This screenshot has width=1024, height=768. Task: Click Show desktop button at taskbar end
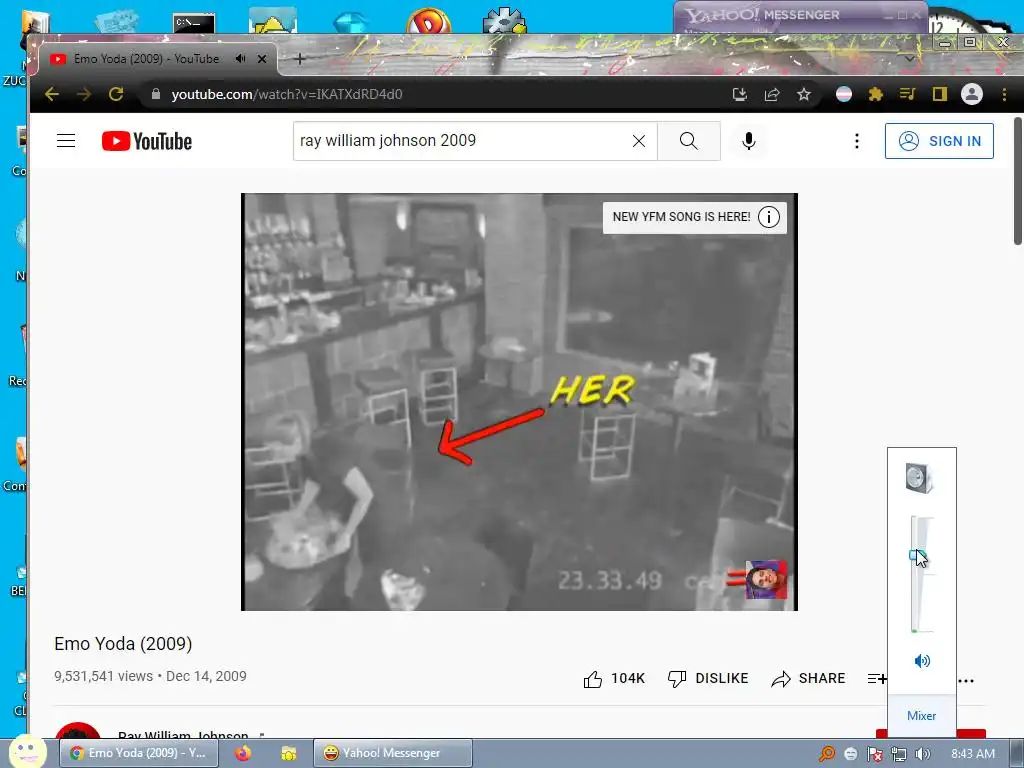1017,754
